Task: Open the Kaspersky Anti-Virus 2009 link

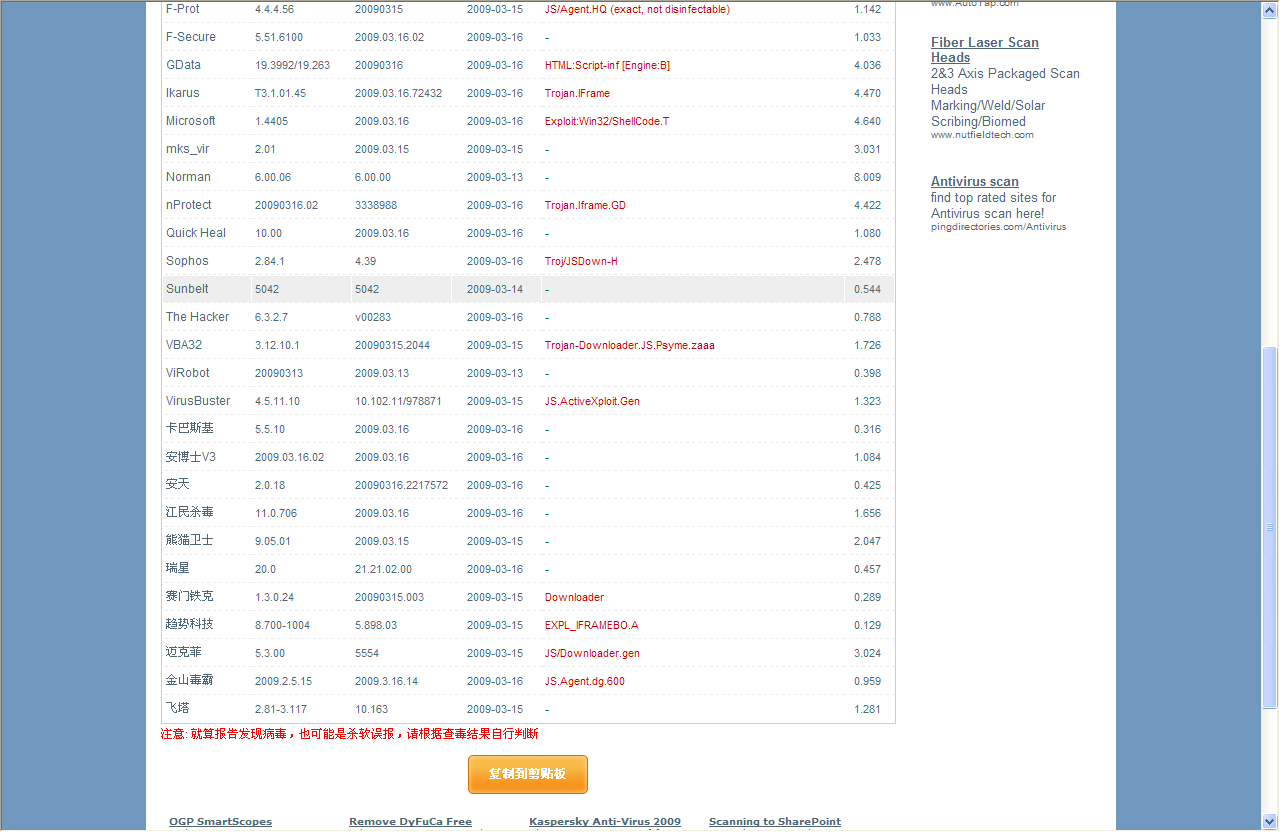Action: [x=605, y=822]
